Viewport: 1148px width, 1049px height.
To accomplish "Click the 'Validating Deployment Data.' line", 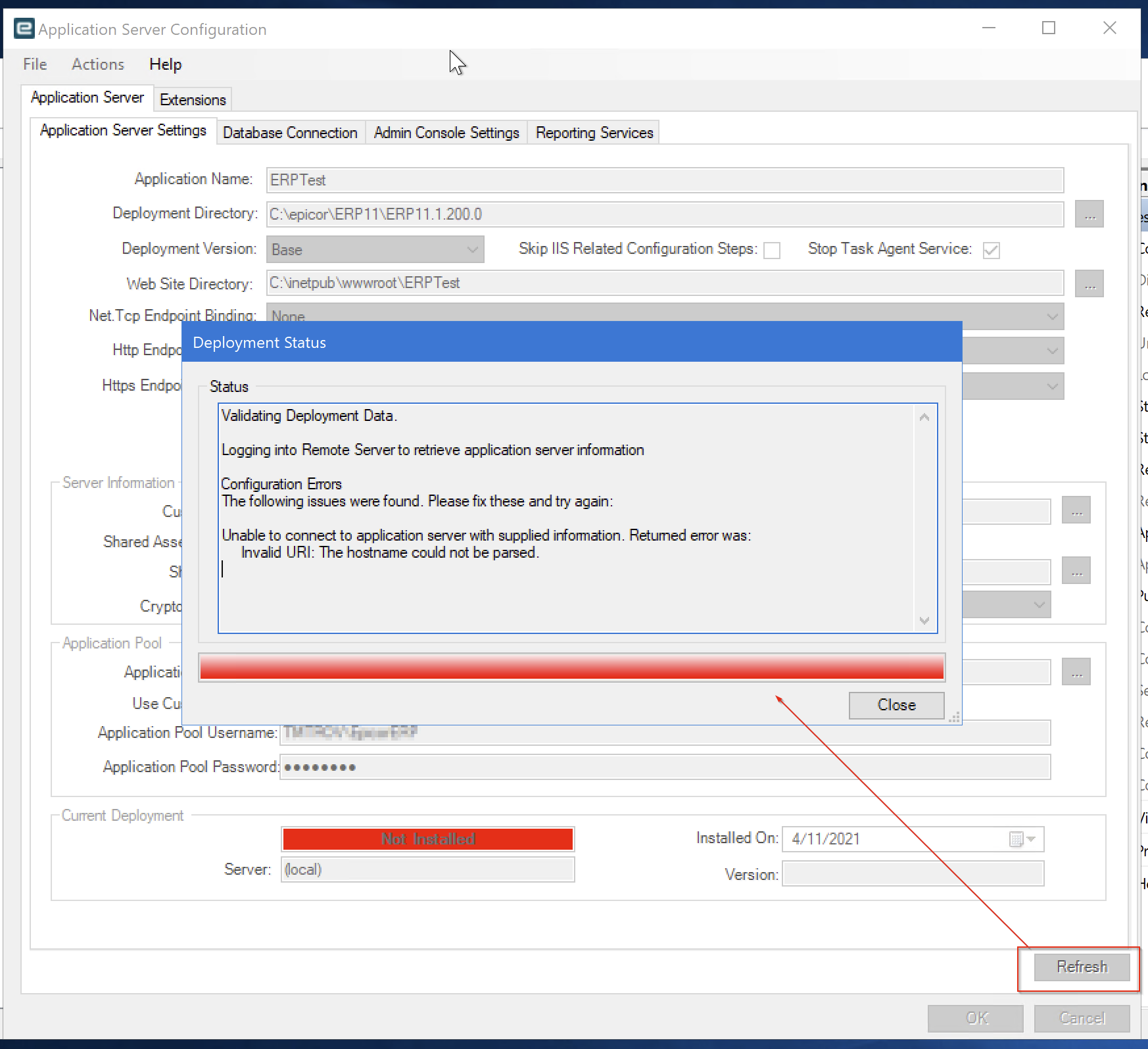I will point(309,416).
